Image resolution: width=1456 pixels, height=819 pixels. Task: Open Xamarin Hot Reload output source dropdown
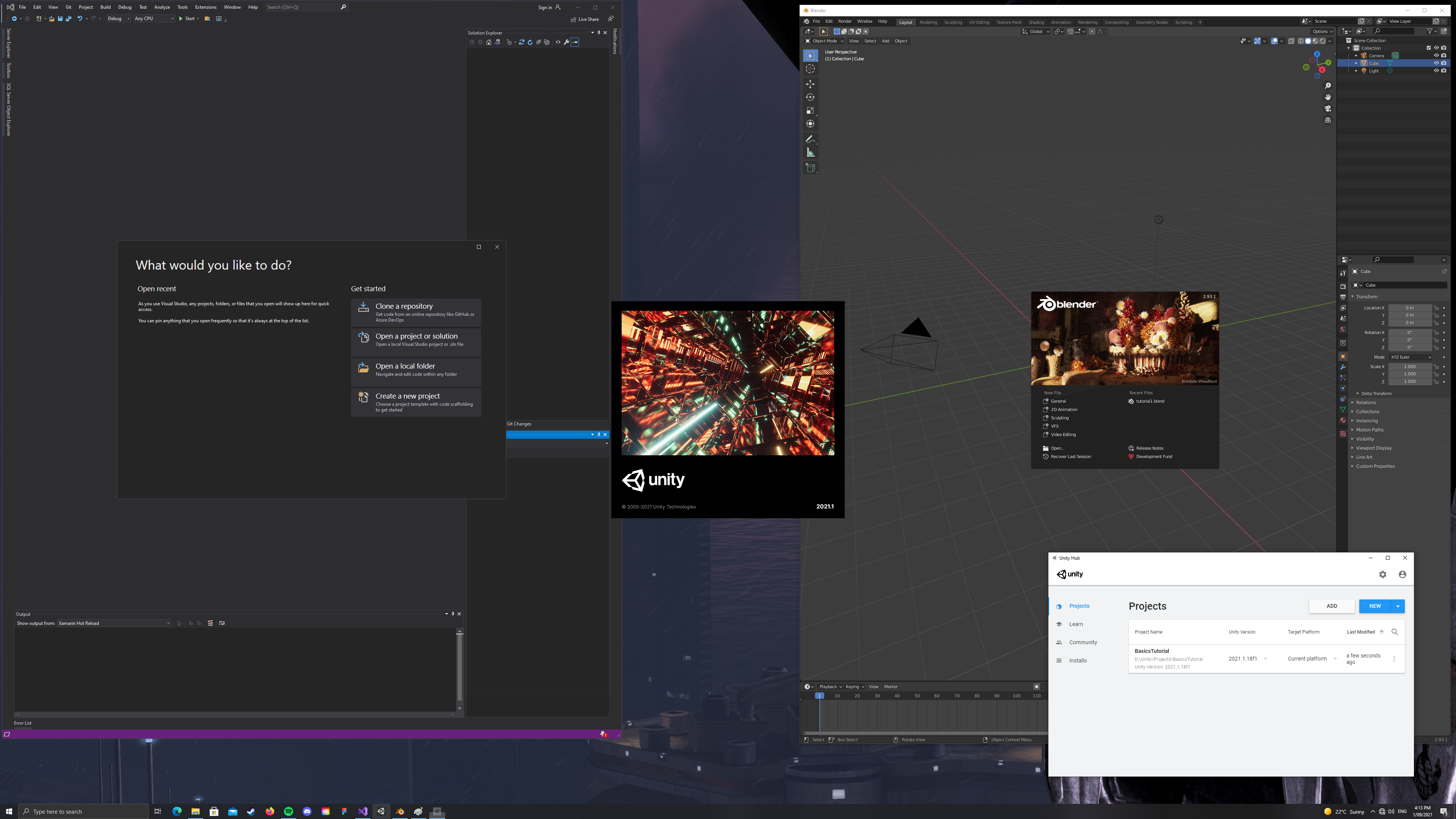114,623
